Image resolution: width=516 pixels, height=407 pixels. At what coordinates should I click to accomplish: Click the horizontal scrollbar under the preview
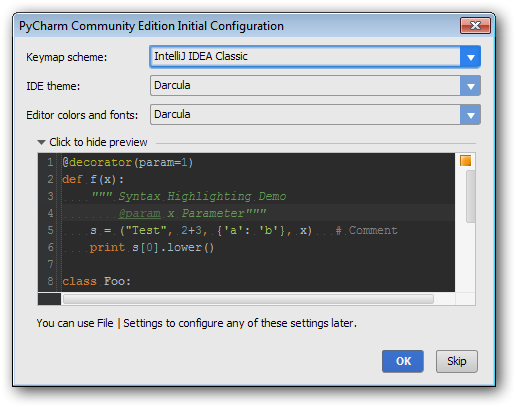tap(248, 299)
